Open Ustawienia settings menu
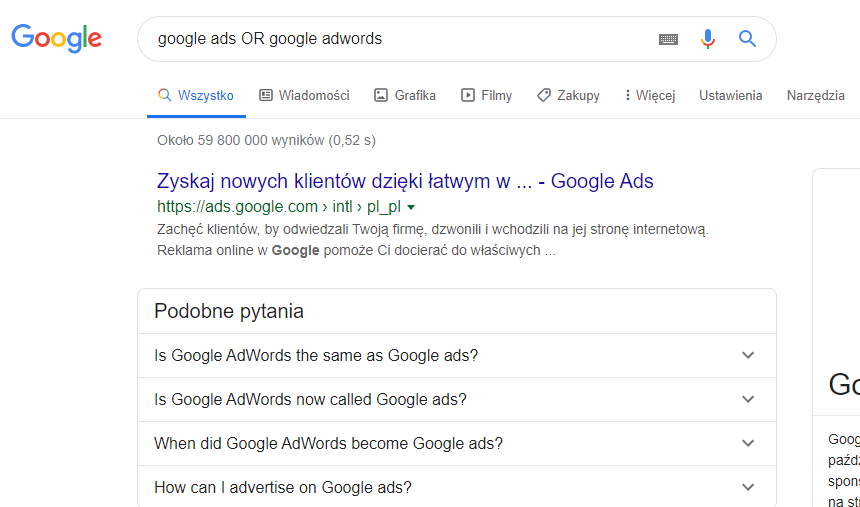The height and width of the screenshot is (507, 860). coord(730,96)
